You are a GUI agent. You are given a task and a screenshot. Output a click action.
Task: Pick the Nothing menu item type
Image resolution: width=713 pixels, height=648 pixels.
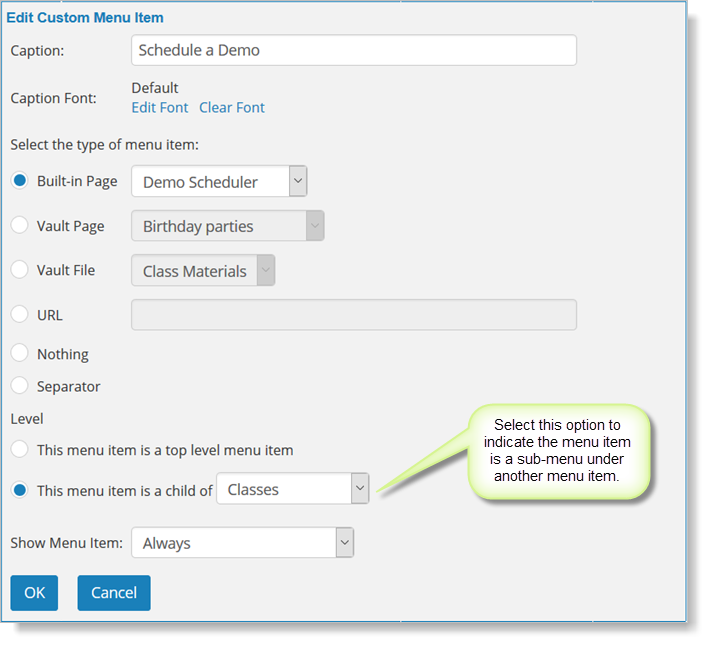click(20, 353)
